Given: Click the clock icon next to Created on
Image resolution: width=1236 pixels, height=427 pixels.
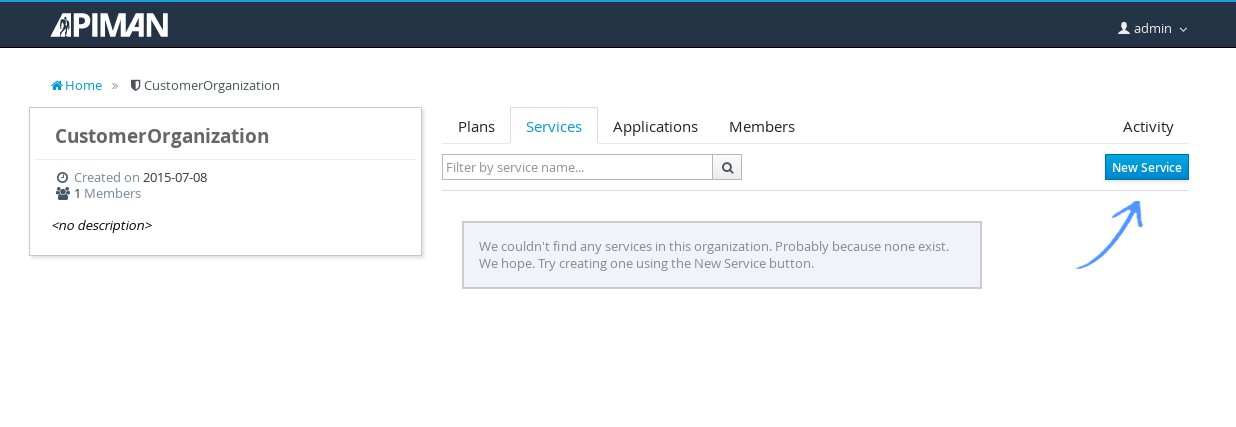Looking at the screenshot, I should 62,178.
